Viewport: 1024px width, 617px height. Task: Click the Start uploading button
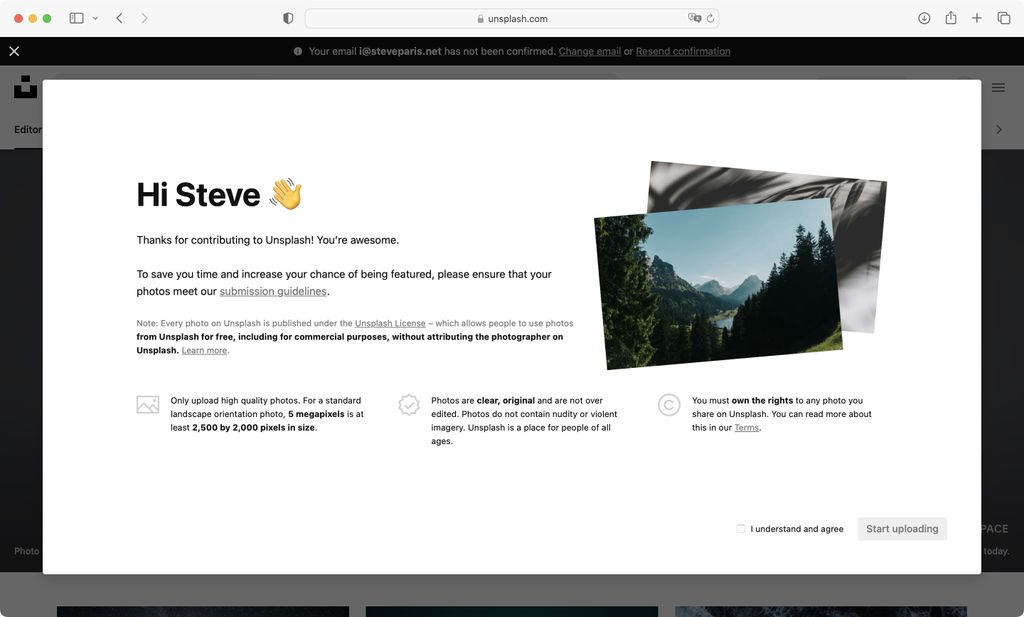902,528
